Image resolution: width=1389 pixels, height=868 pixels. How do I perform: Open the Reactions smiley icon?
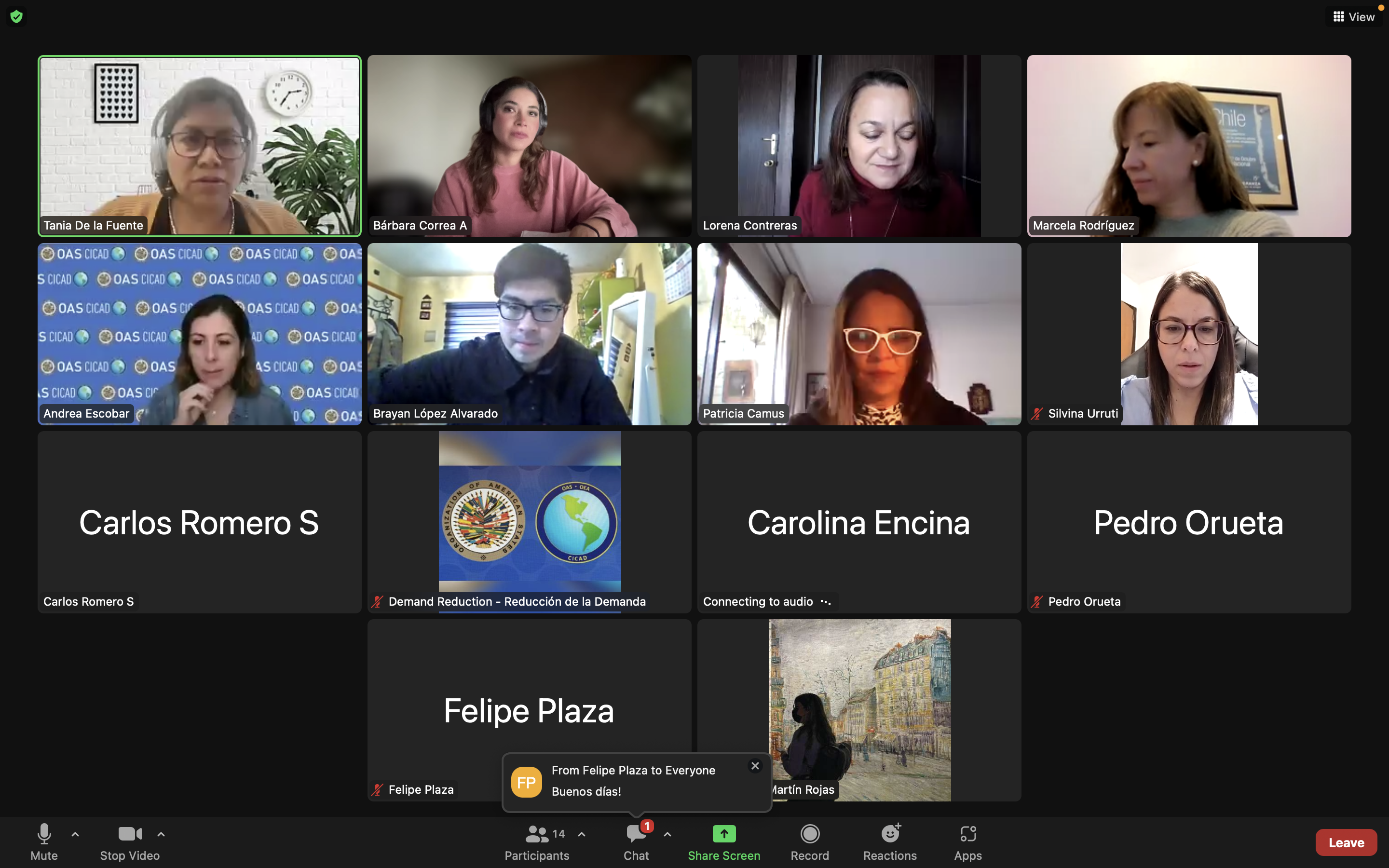[890, 834]
